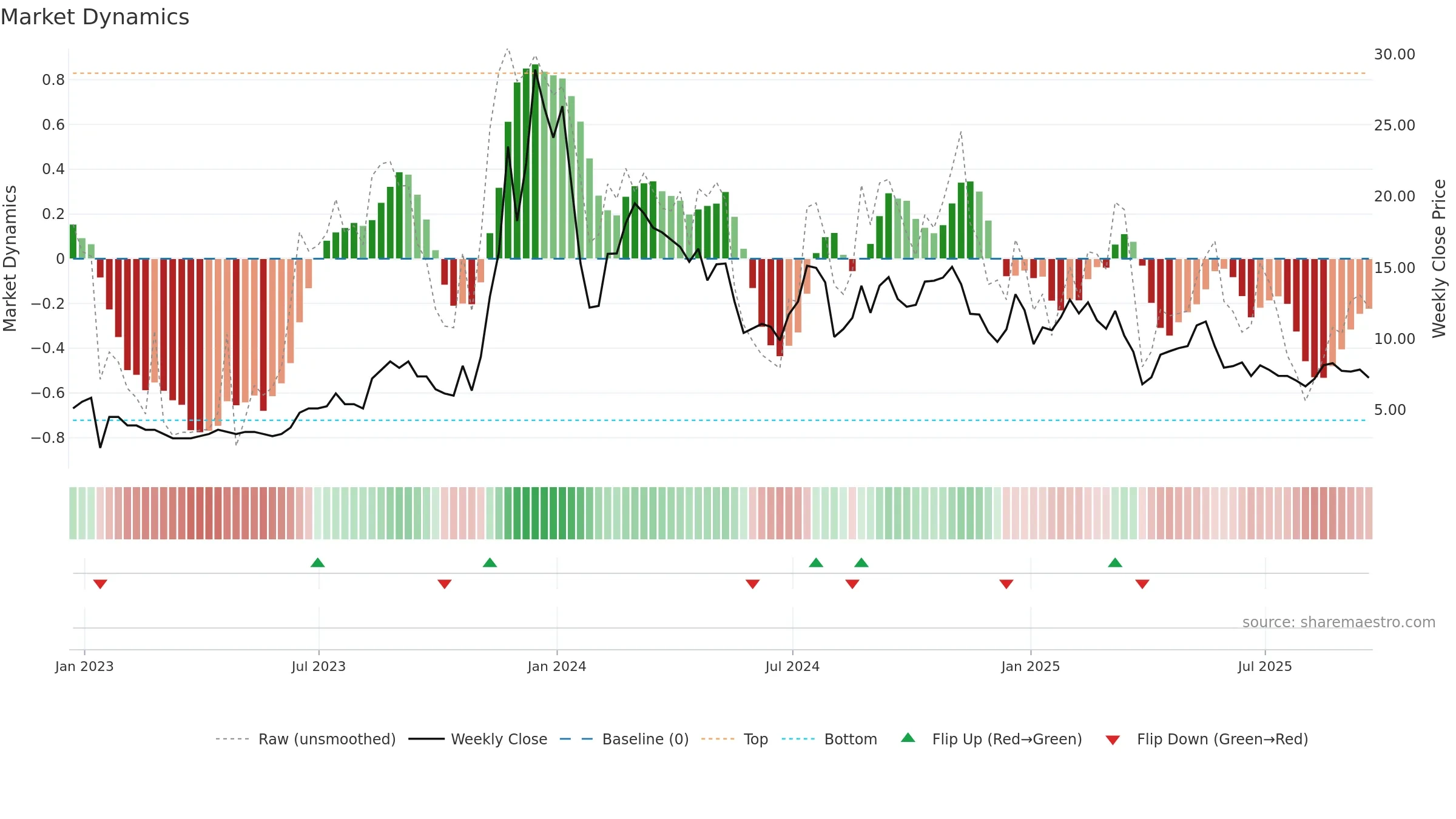Screen dimensions: 1456x819
Task: Click the last green flip-up marker in 2025
Action: pyautogui.click(x=1115, y=562)
